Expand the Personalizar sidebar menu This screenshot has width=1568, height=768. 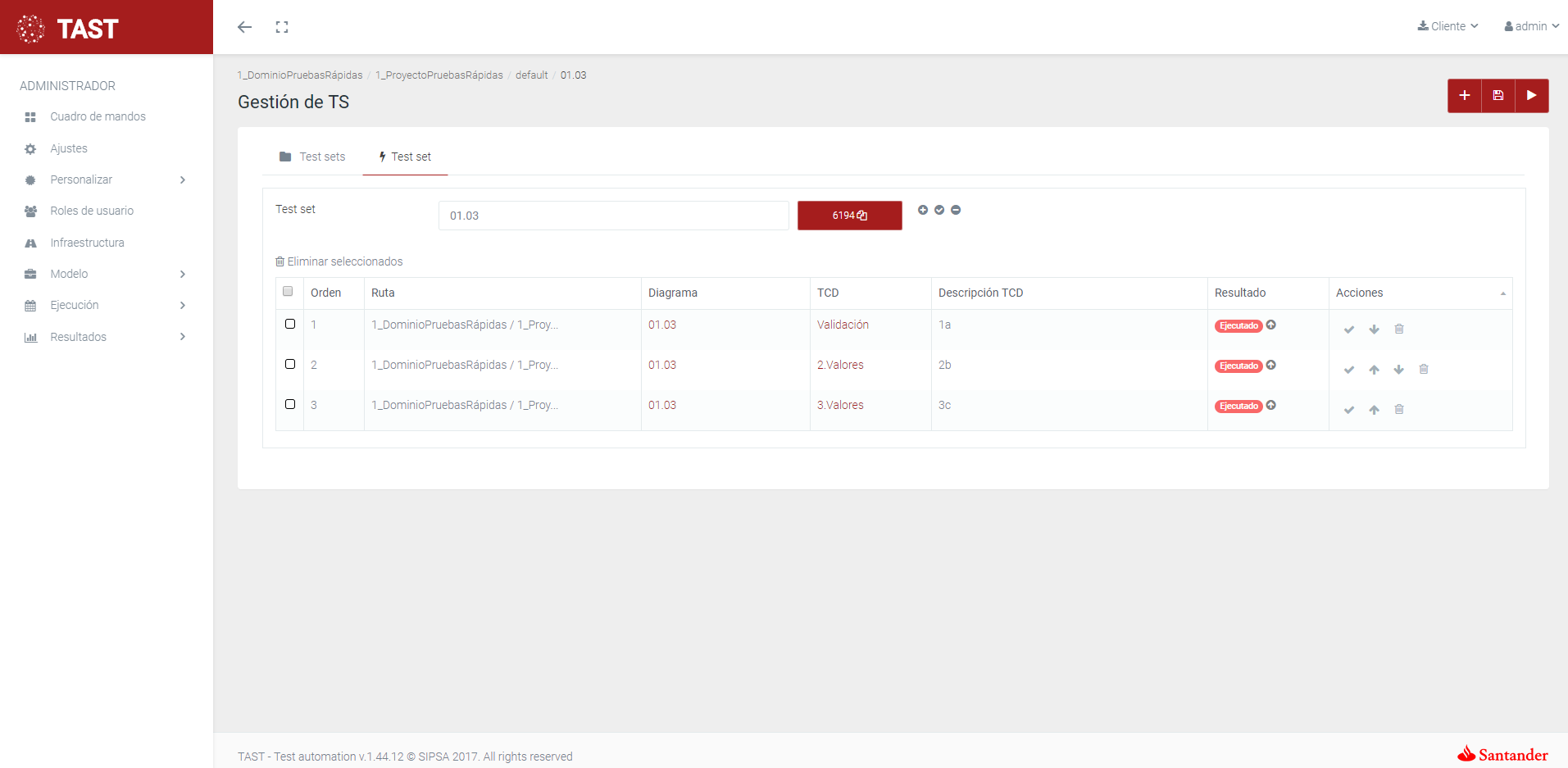click(x=107, y=180)
